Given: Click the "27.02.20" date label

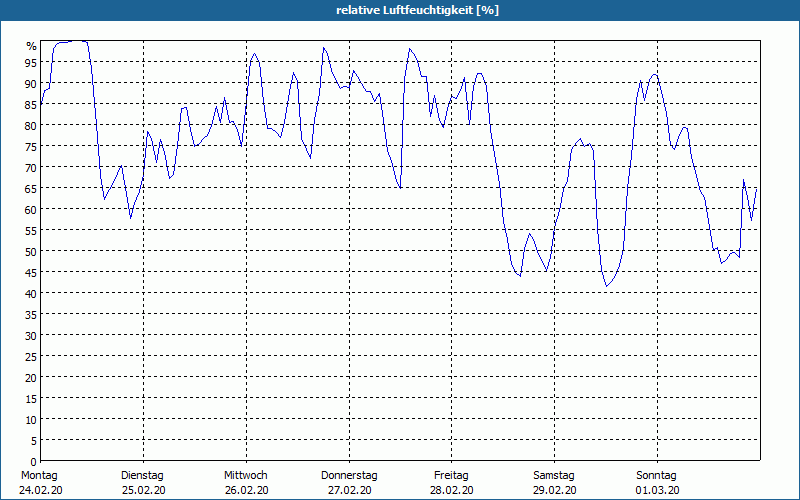Looking at the screenshot, I should coord(349,490).
